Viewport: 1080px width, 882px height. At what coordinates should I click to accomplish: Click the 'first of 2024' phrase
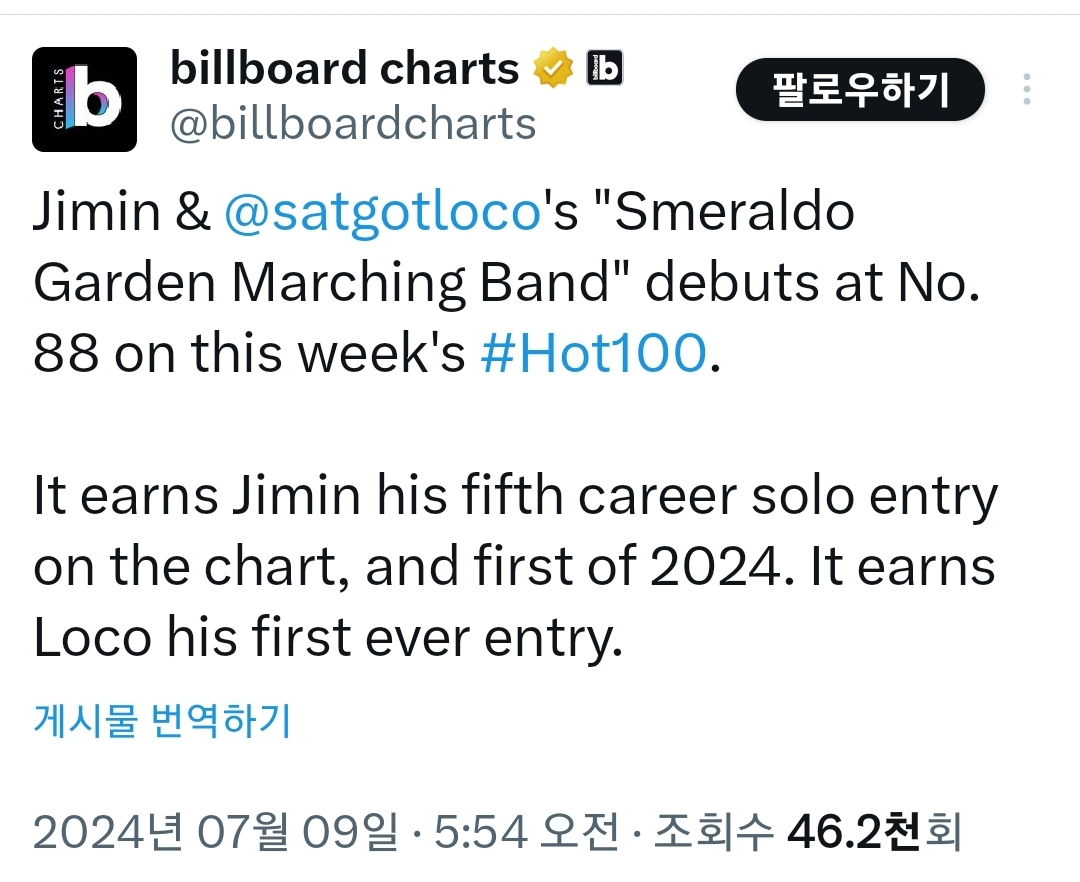coord(628,567)
